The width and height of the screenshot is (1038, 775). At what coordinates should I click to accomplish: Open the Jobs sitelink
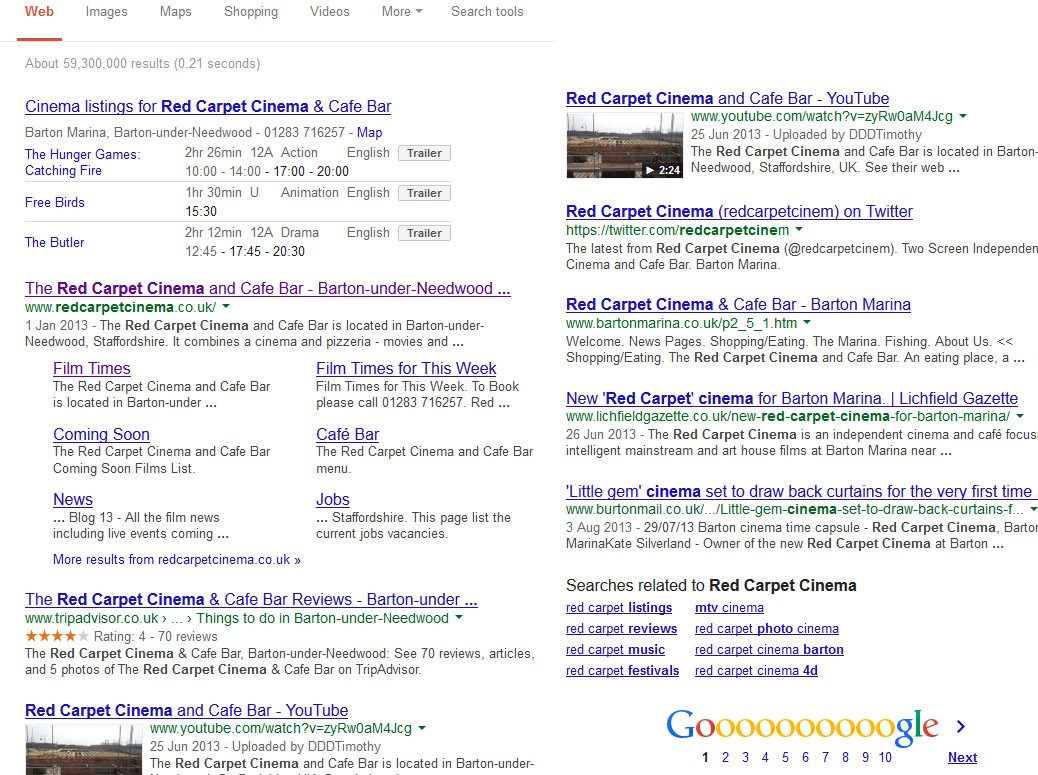333,500
